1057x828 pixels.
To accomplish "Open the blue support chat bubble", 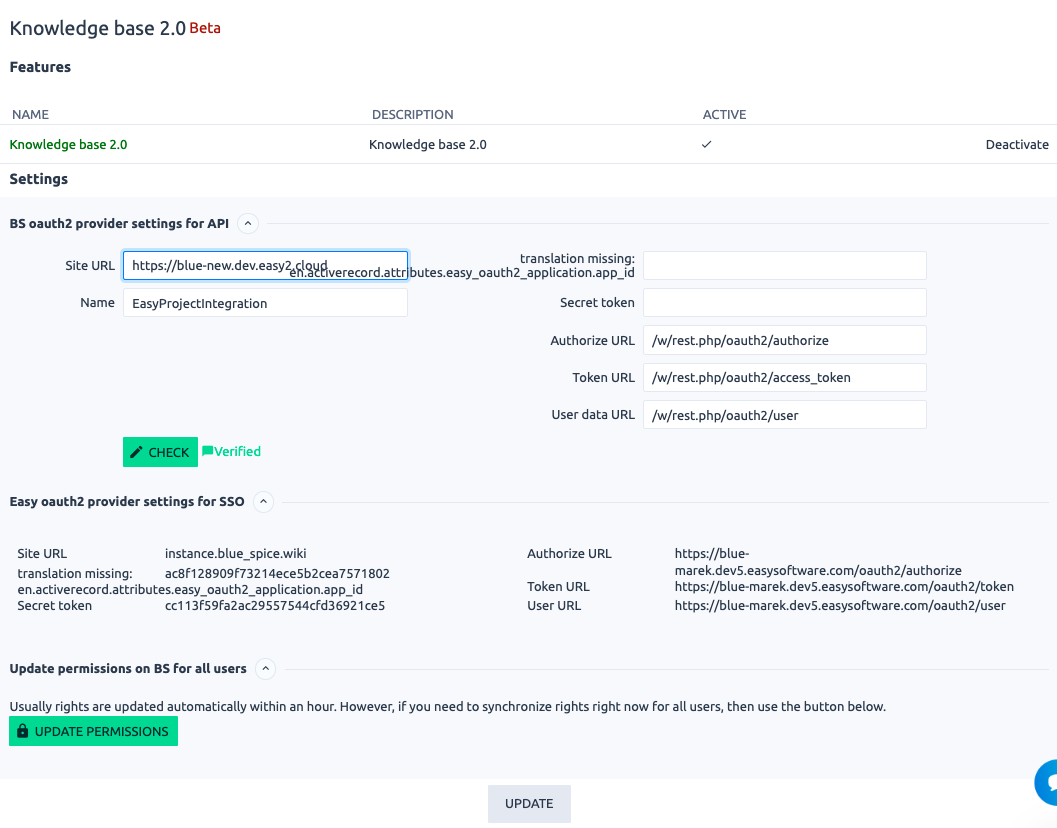I will (x=1047, y=782).
